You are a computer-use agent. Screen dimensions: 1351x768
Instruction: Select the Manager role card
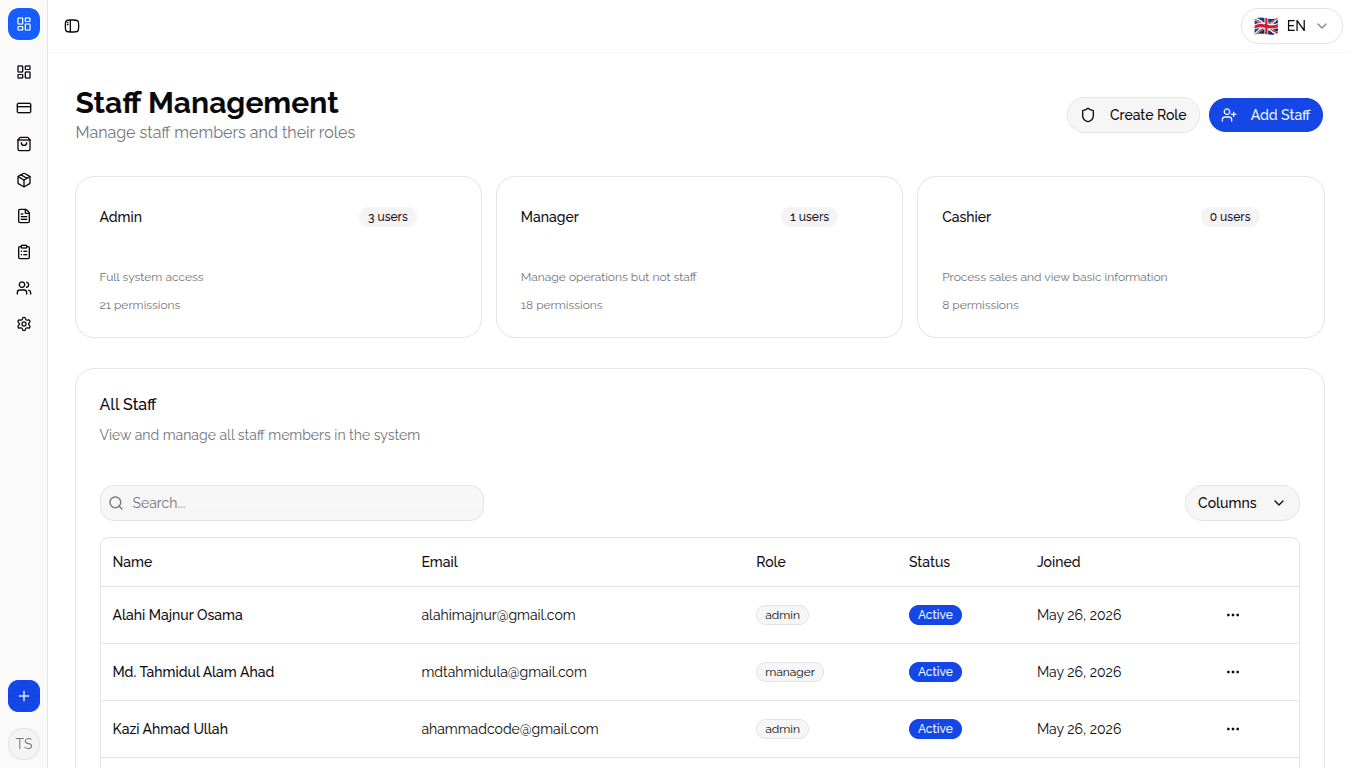[699, 257]
